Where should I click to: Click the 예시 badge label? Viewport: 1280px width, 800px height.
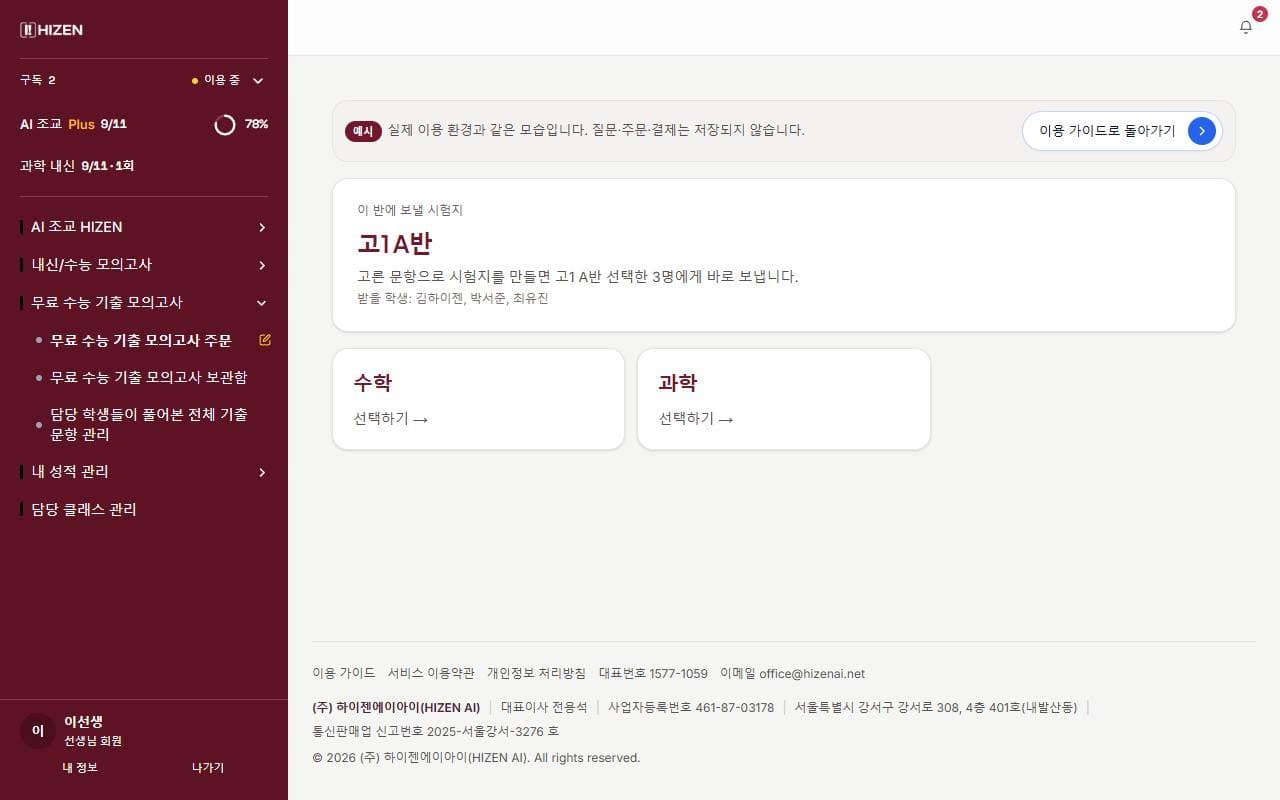click(363, 131)
